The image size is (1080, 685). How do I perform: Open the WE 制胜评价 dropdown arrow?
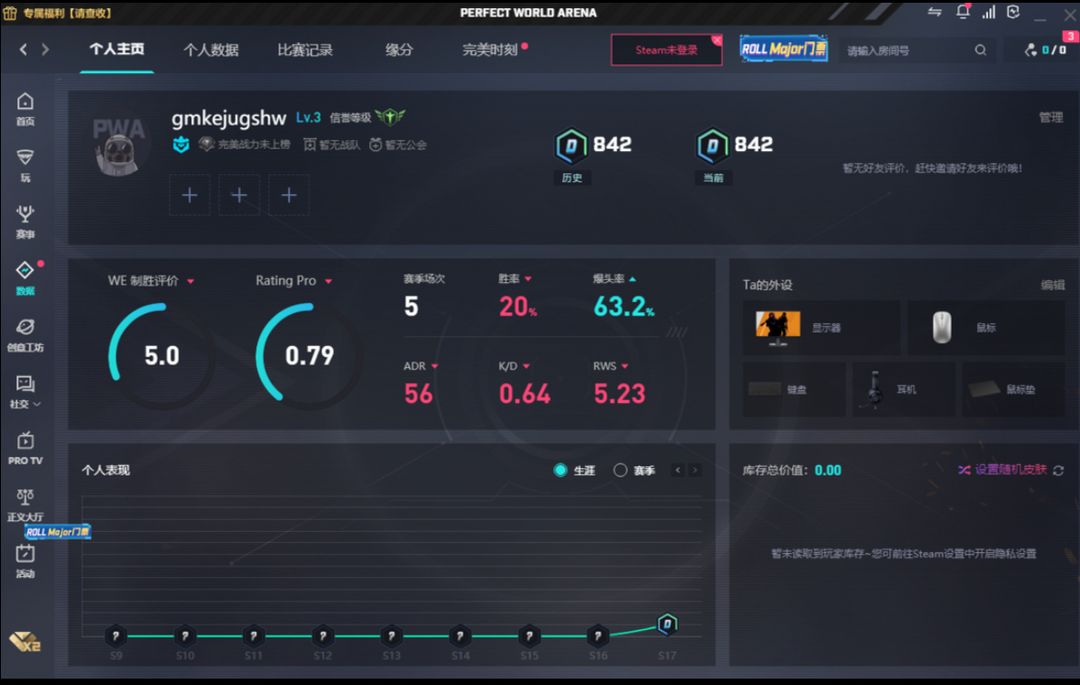[x=190, y=282]
